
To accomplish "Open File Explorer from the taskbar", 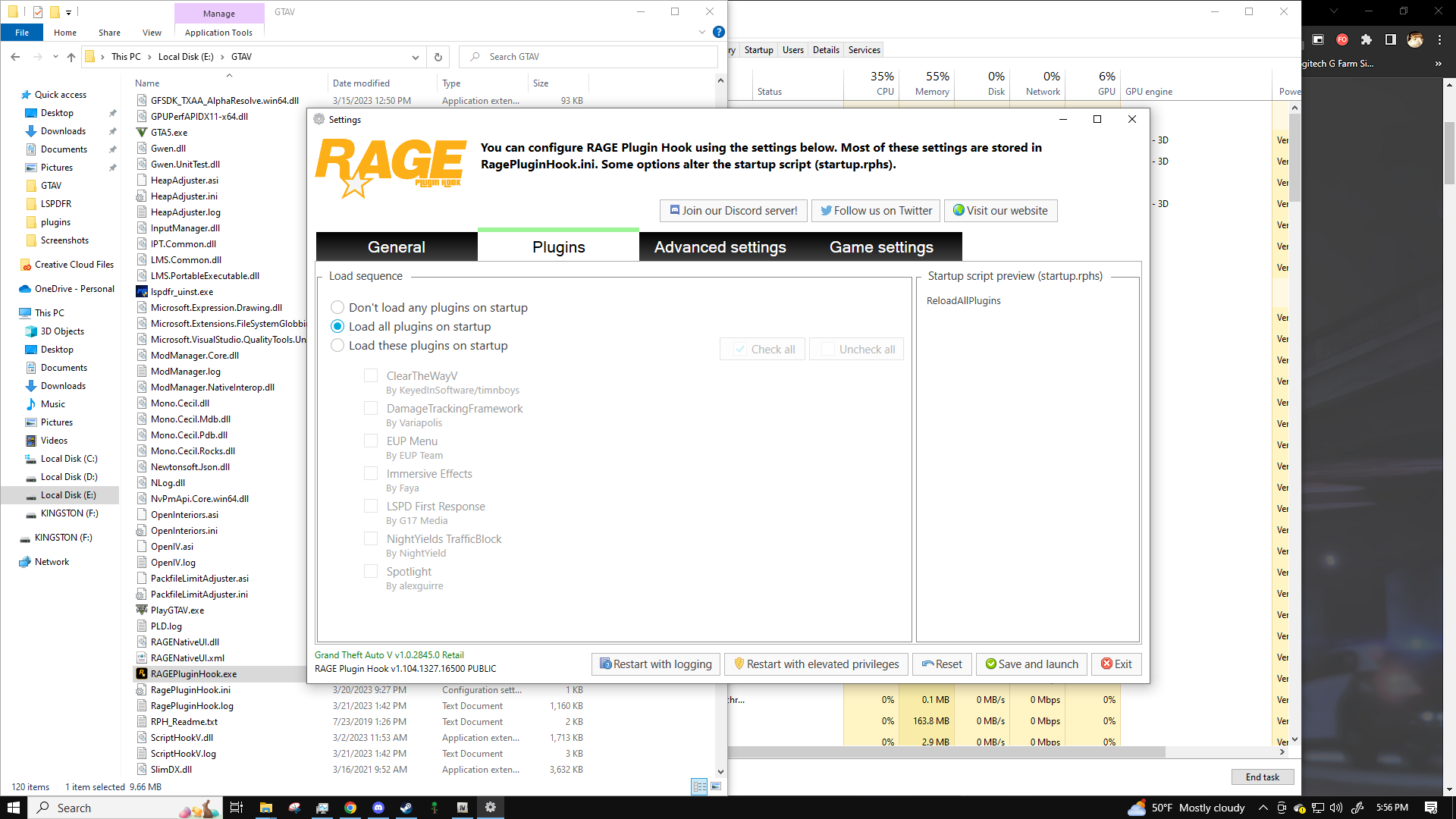I will (x=265, y=808).
